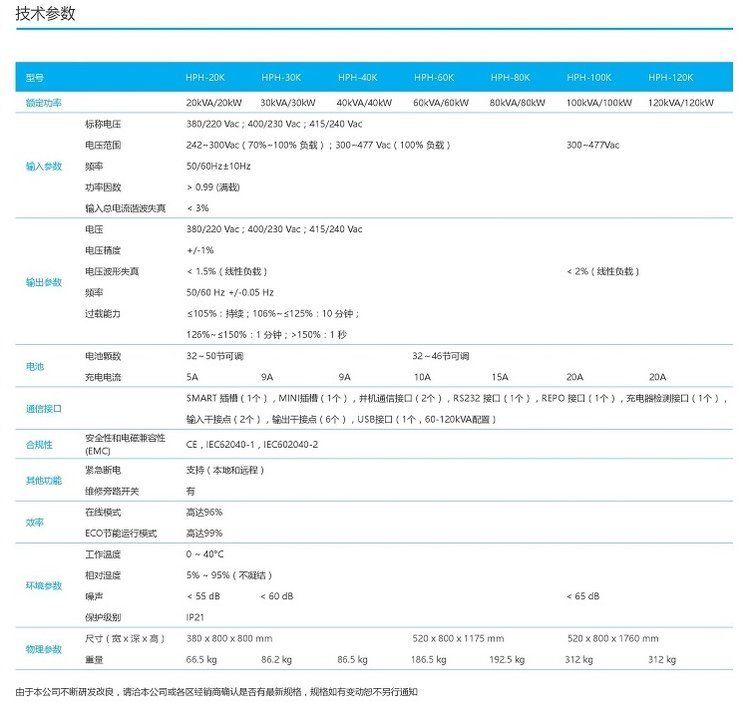This screenshot has width=750, height=718.
Task: Click the 520 x 800 x 1760 mm value
Action: click(x=613, y=638)
